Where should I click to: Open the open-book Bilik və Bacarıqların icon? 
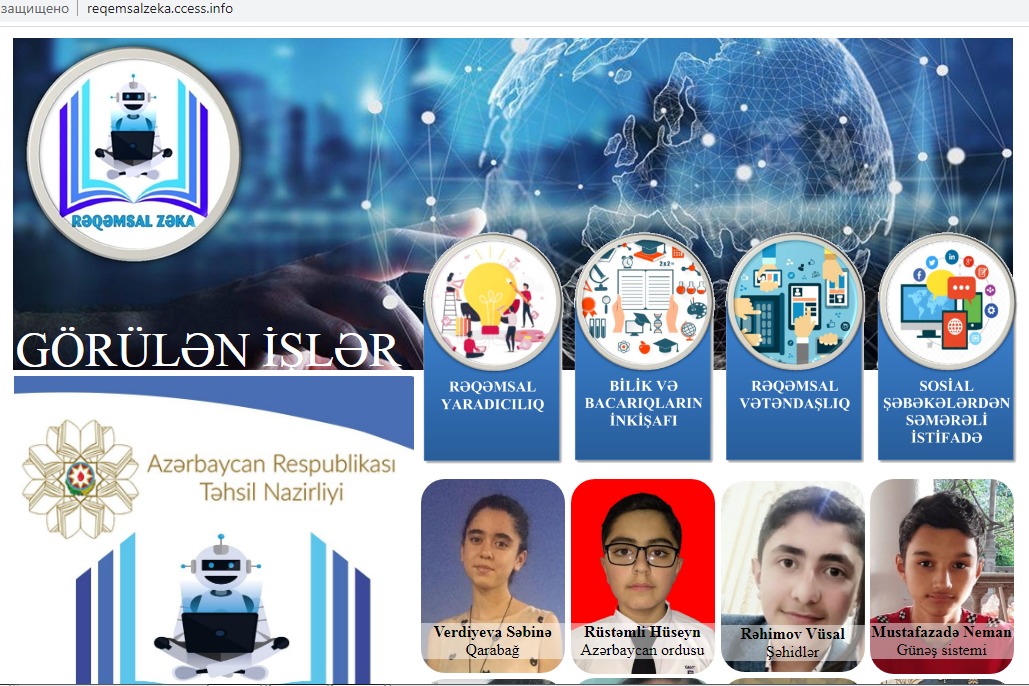click(x=644, y=303)
